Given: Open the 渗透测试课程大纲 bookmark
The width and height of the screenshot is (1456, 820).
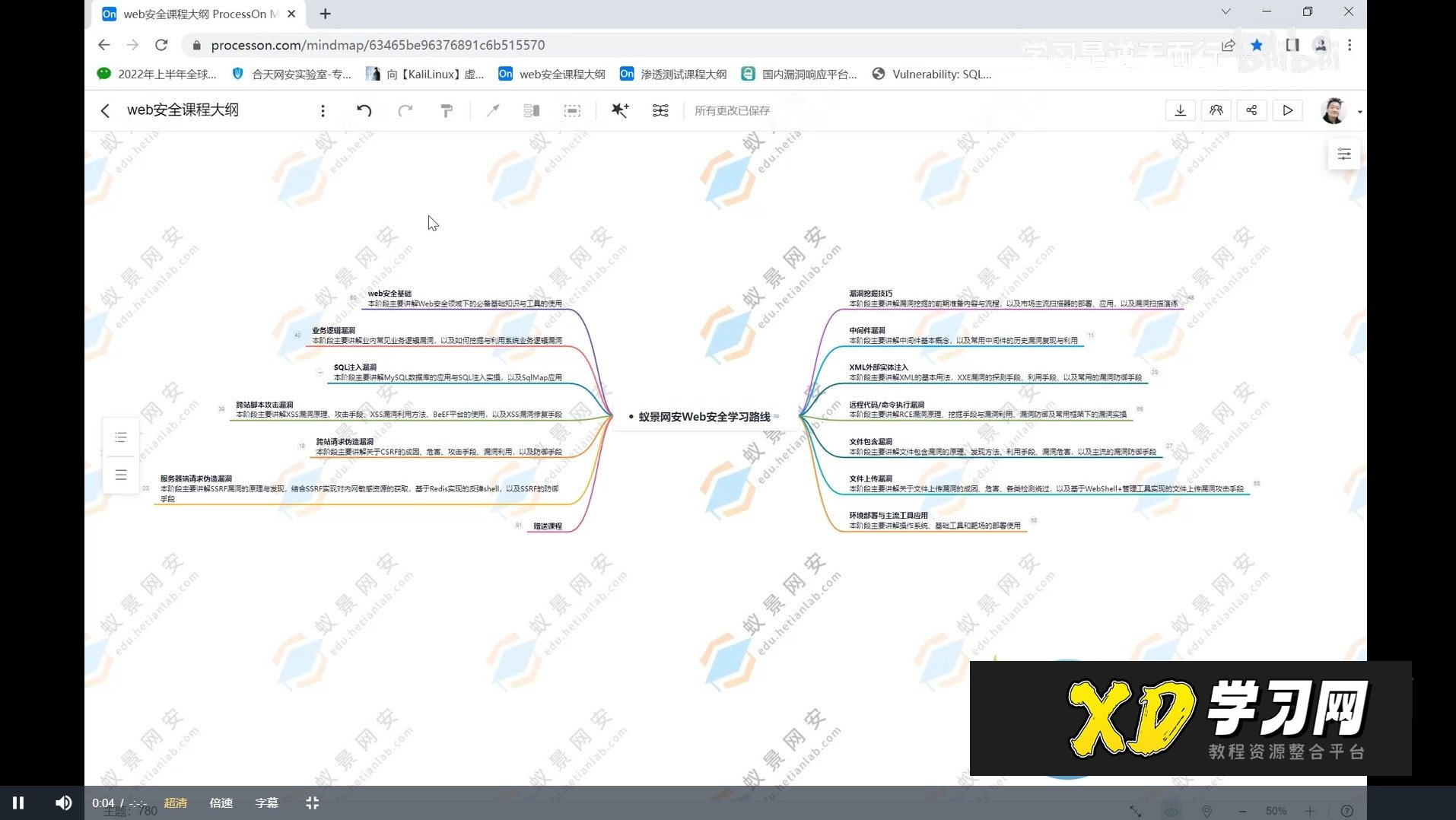Looking at the screenshot, I should coord(673,74).
